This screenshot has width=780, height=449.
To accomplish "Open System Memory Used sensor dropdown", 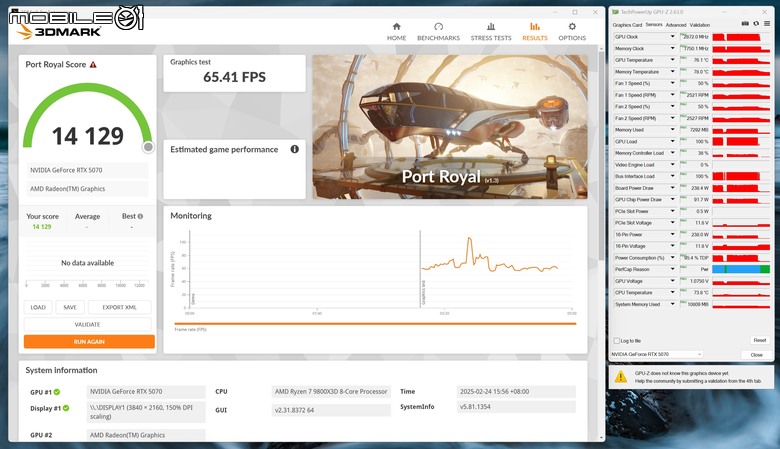I will (x=673, y=304).
